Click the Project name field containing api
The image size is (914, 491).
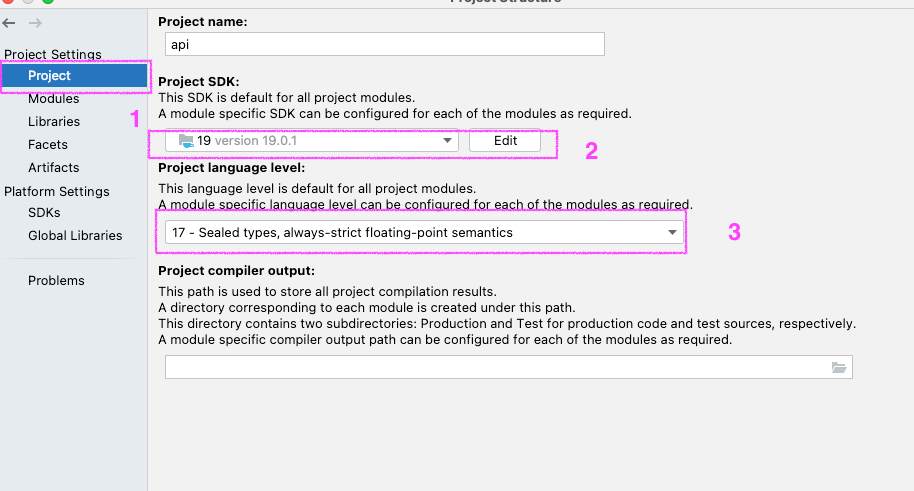385,44
